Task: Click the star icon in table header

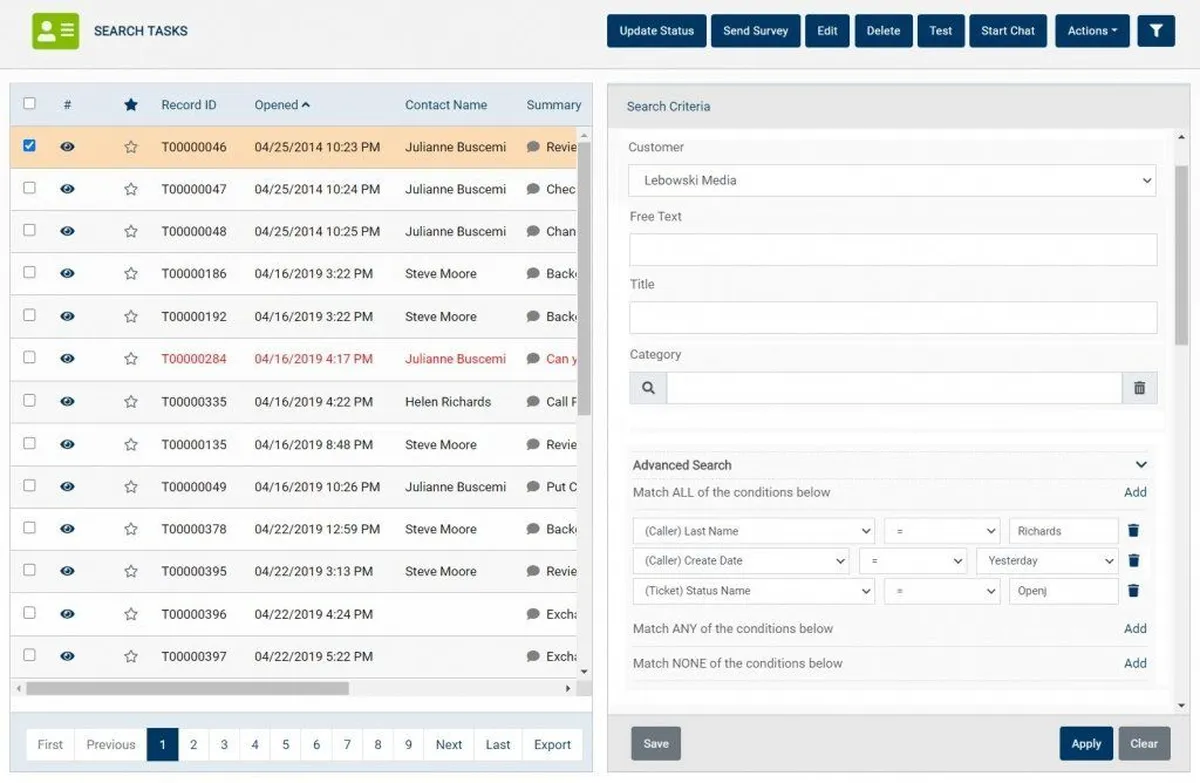Action: pyautogui.click(x=130, y=105)
